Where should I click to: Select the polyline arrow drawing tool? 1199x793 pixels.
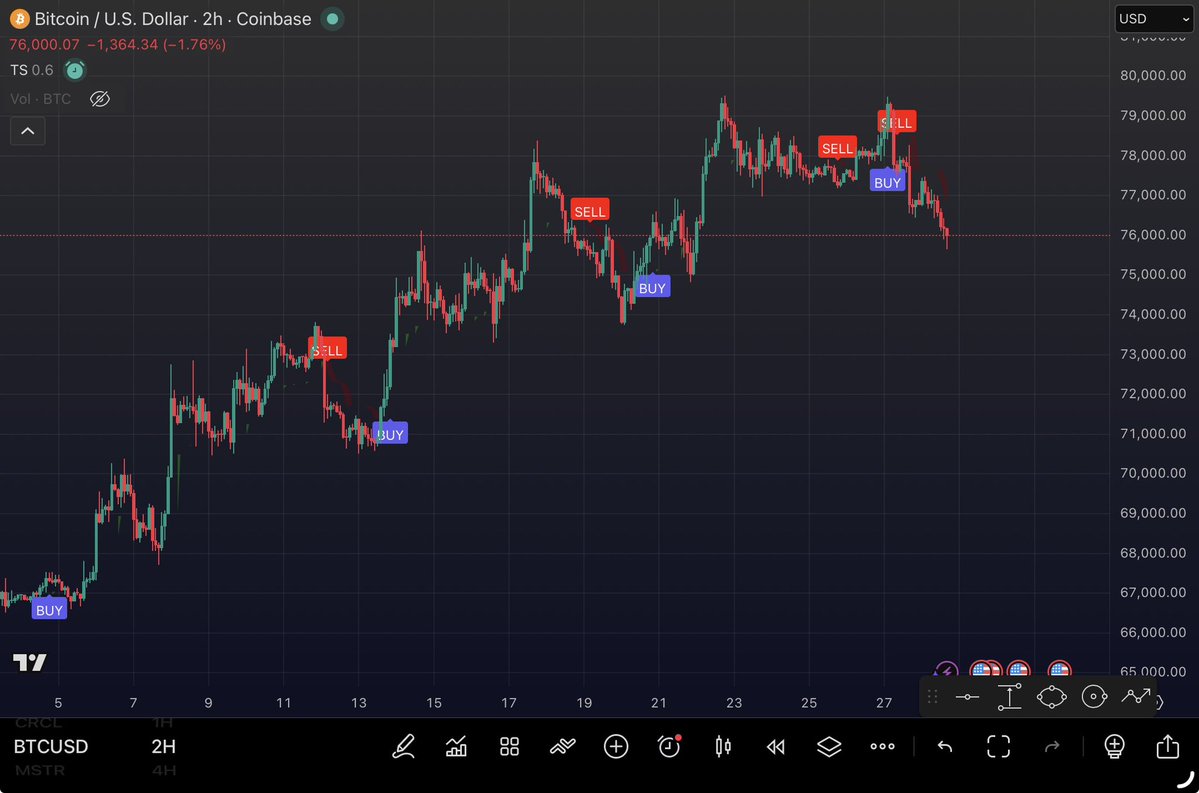click(1136, 697)
